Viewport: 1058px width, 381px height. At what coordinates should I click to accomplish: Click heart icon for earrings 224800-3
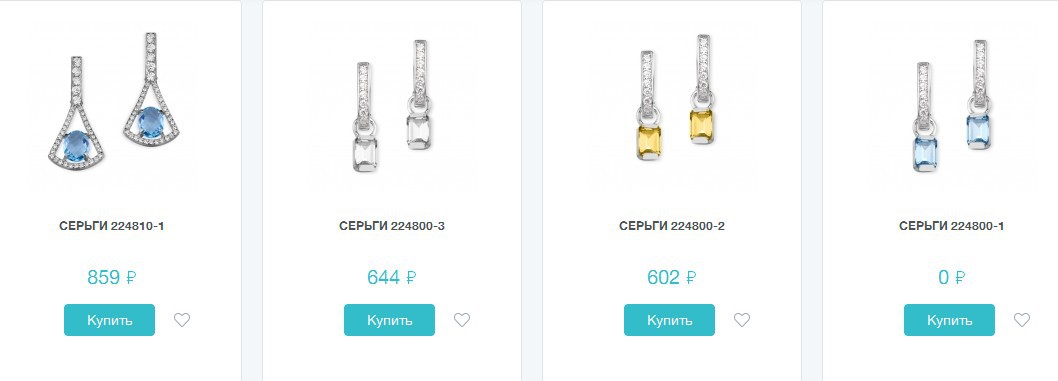(x=462, y=320)
